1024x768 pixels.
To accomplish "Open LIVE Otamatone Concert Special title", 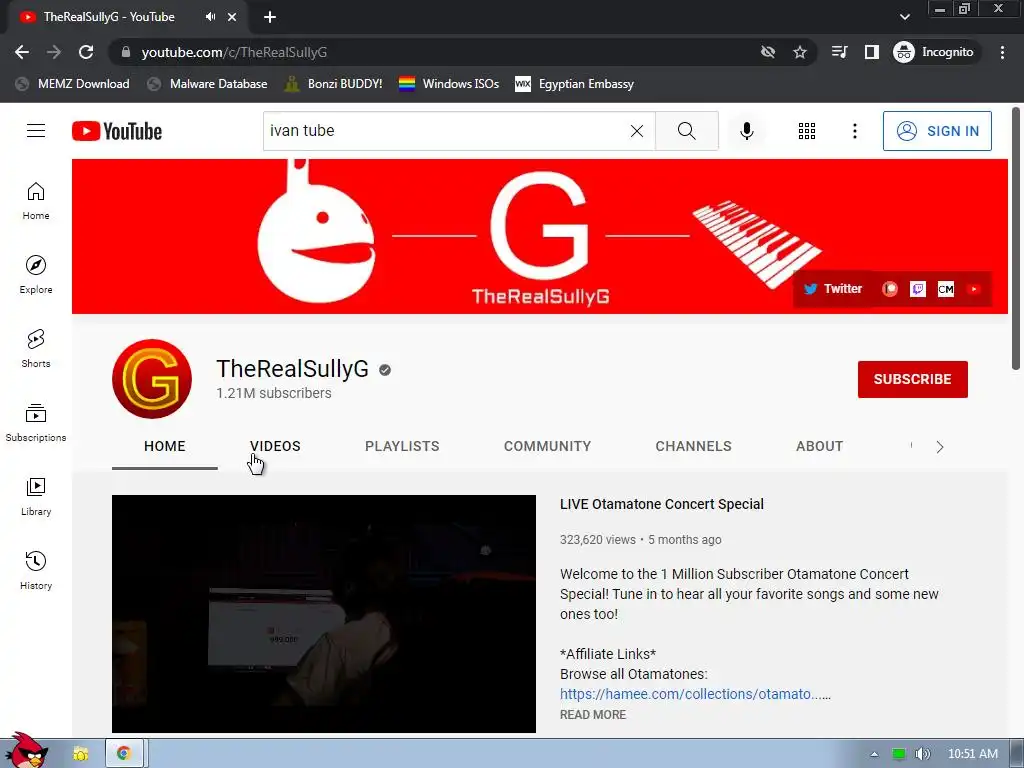I will pyautogui.click(x=662, y=504).
